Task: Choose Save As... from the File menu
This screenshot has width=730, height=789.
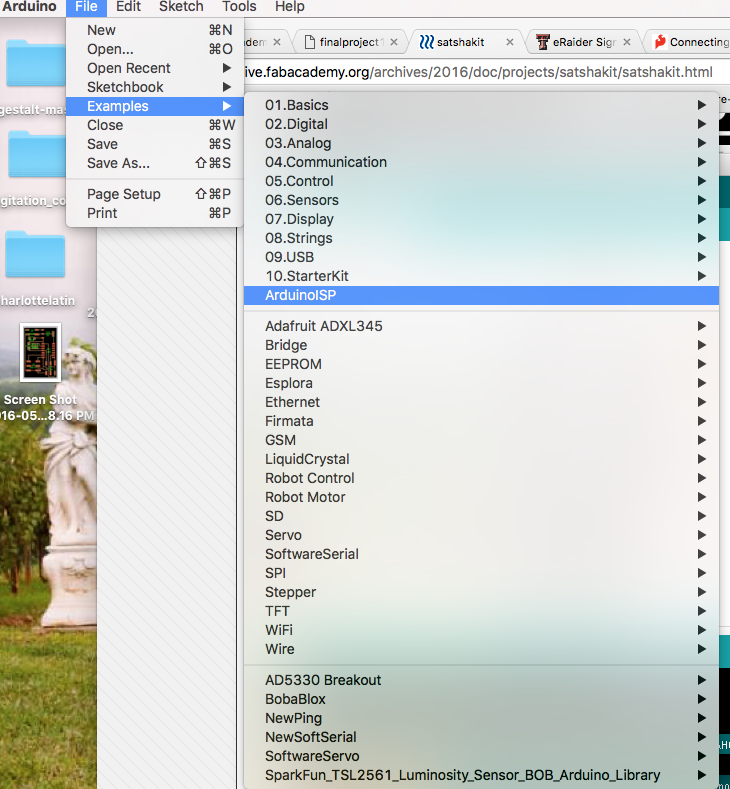Action: point(154,164)
